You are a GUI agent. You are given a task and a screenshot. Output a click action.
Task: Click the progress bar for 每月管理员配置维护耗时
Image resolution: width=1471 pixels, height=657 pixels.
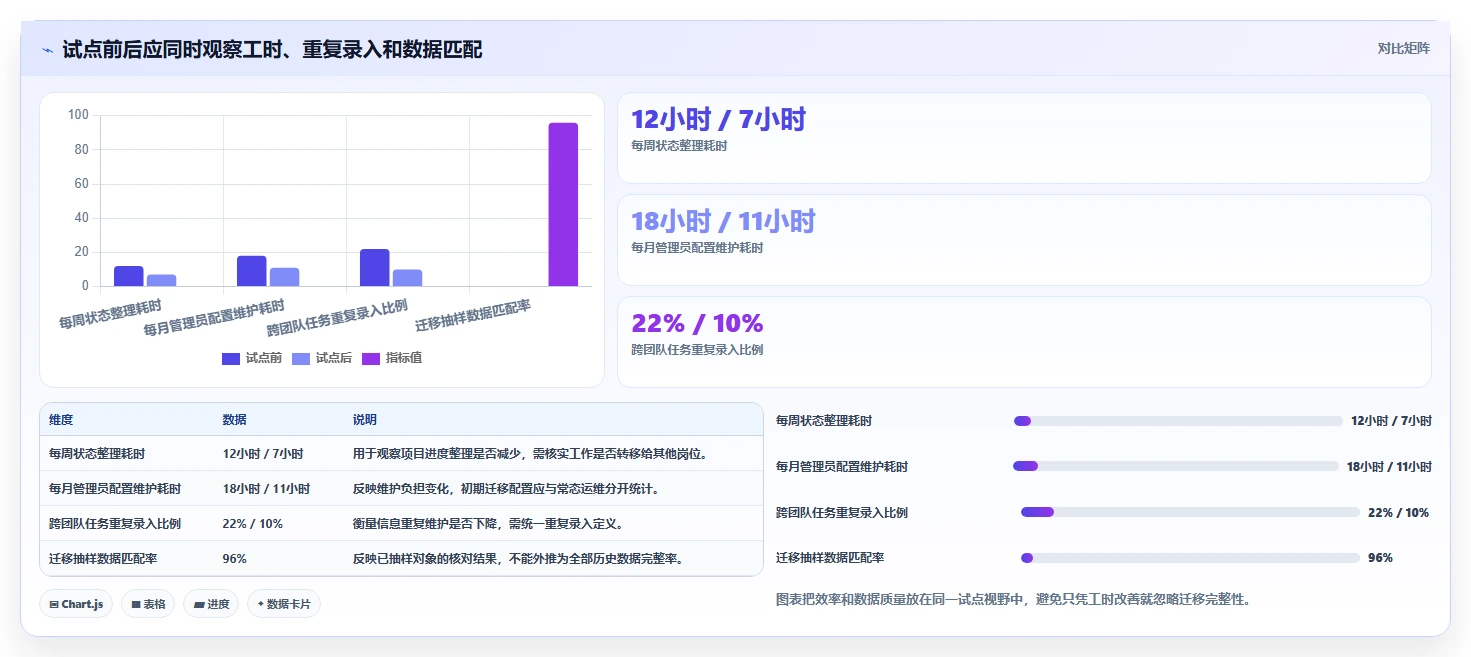pyautogui.click(x=1176, y=466)
